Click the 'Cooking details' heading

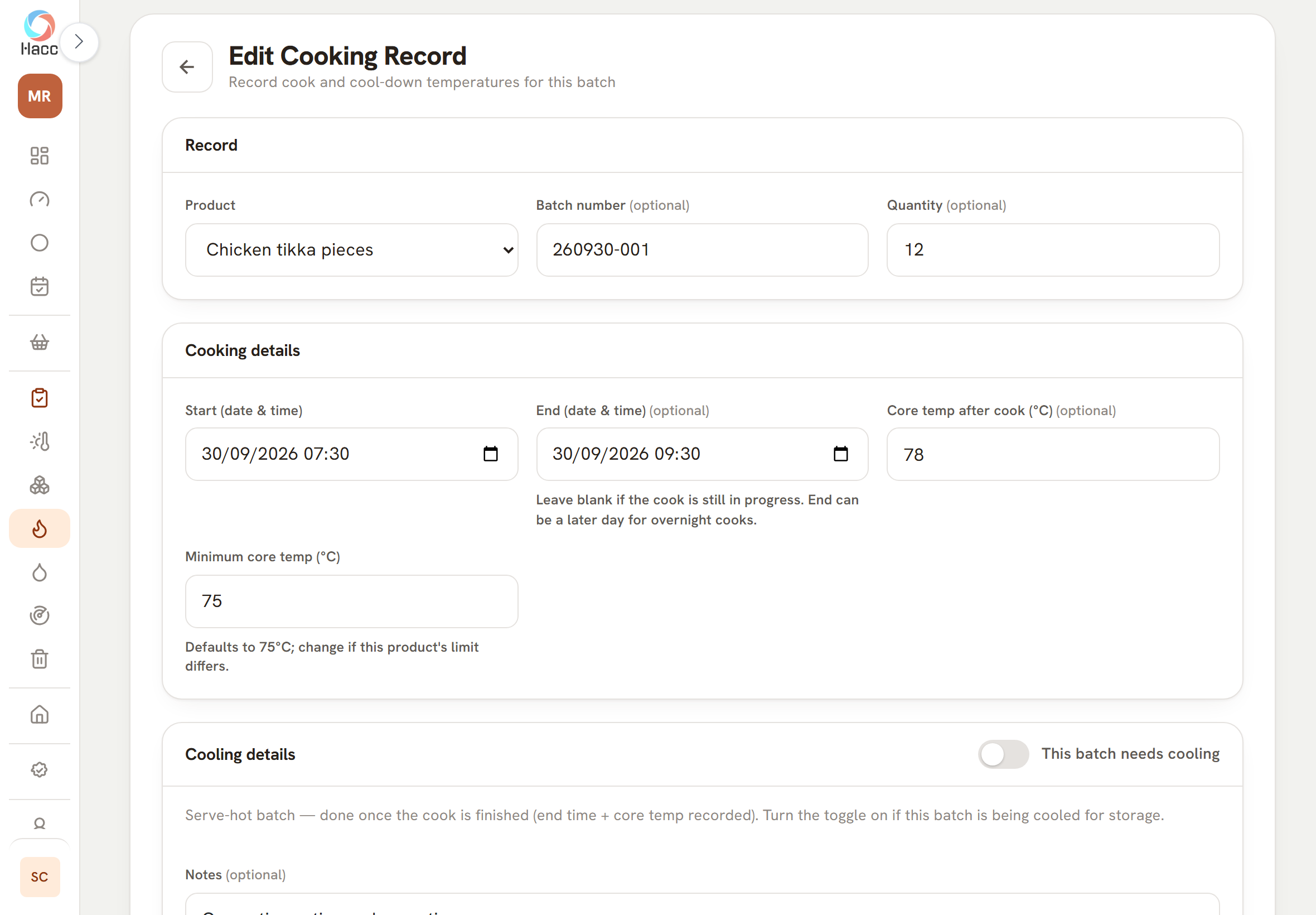click(x=243, y=350)
